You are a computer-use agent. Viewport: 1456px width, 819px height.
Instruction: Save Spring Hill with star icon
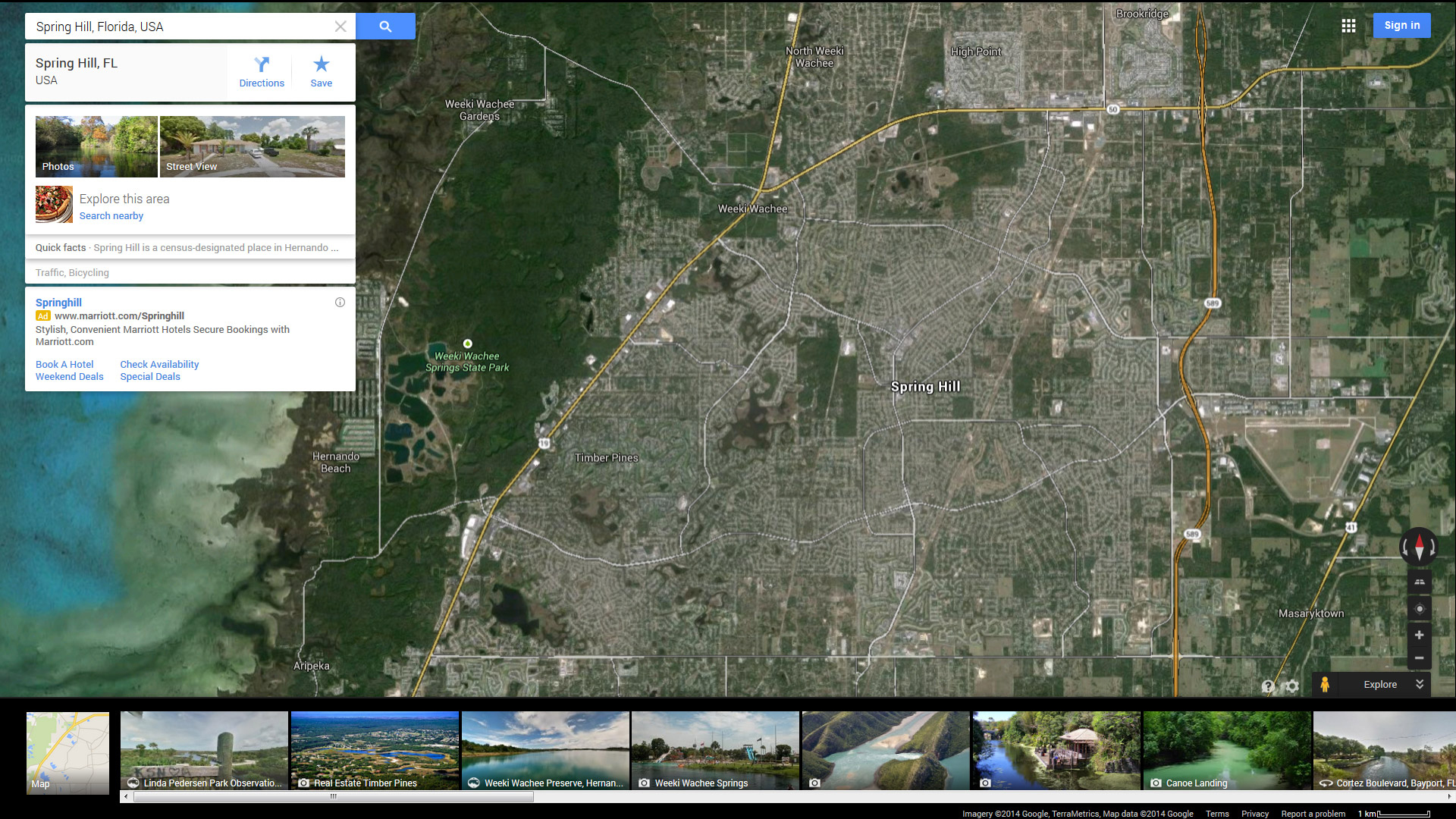(321, 72)
